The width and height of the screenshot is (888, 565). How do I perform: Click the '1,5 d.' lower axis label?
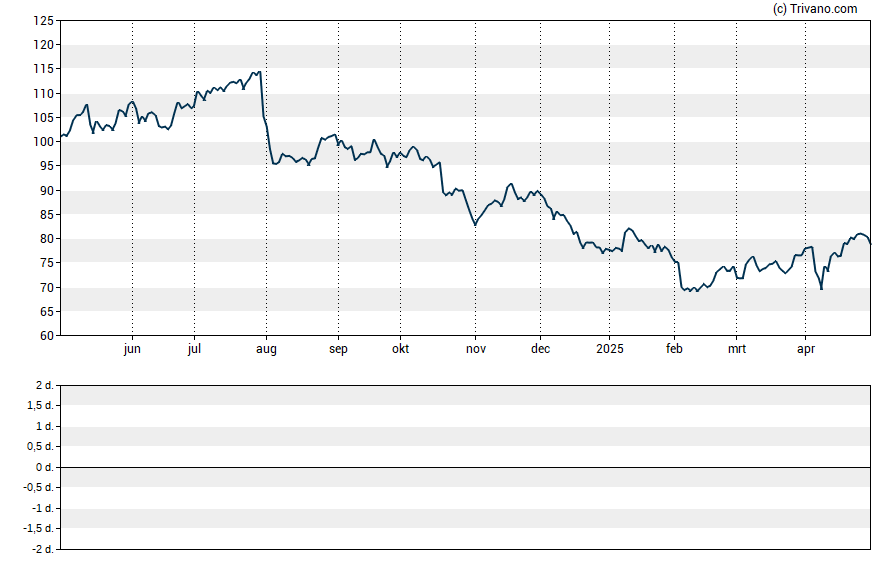coord(41,406)
